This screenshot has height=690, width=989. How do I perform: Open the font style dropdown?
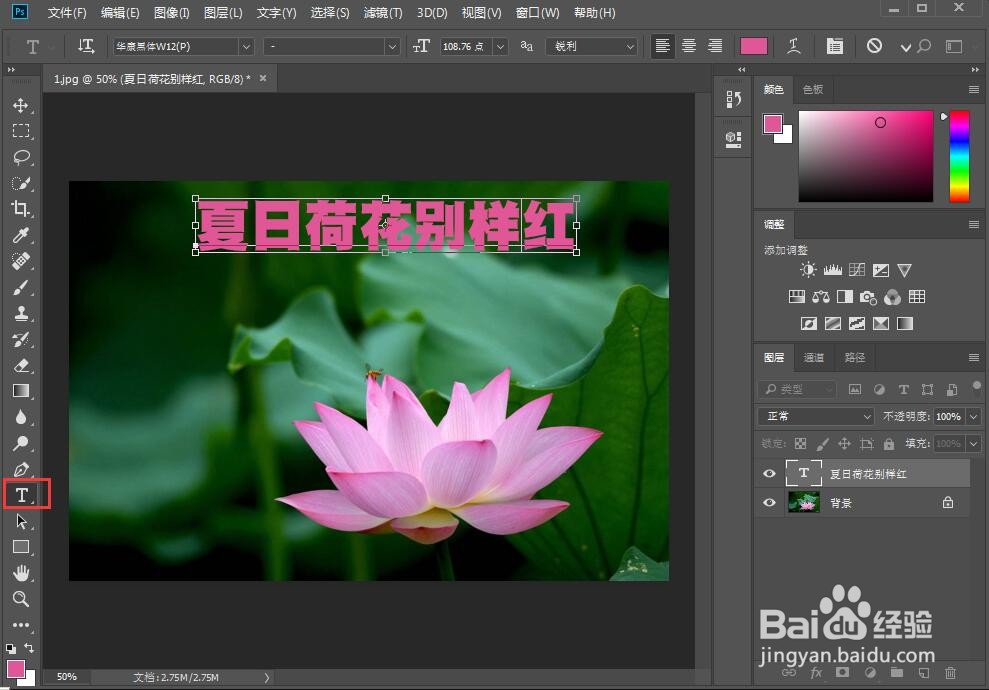(392, 47)
